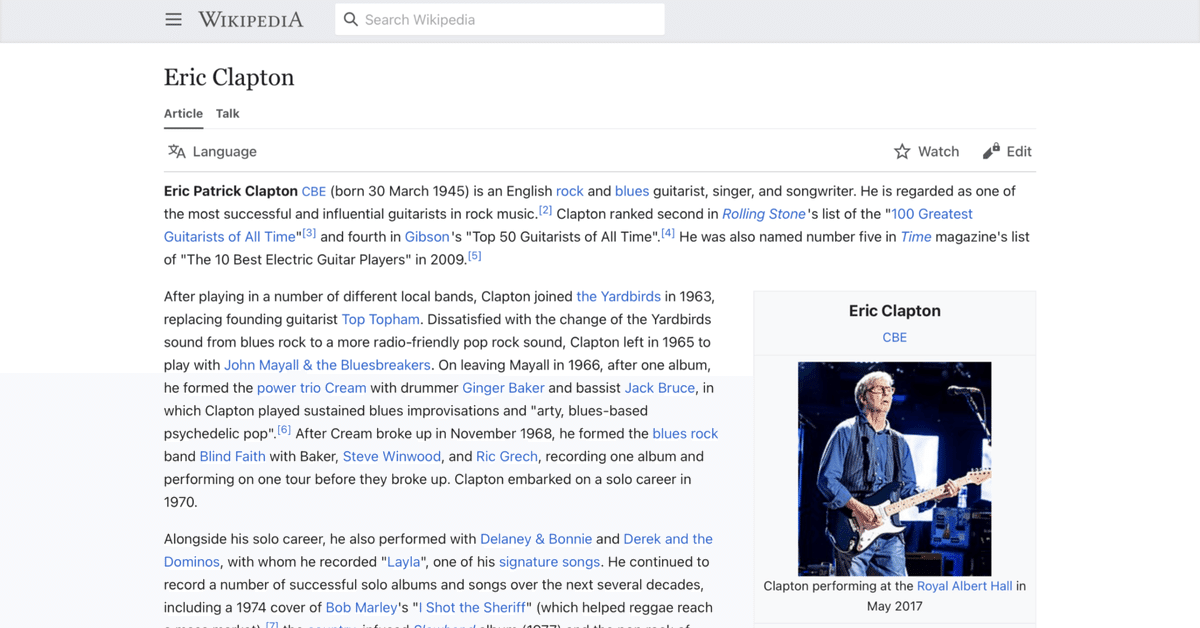Viewport: 1200px width, 628px height.
Task: Switch to the Talk tab
Action: [x=228, y=114]
